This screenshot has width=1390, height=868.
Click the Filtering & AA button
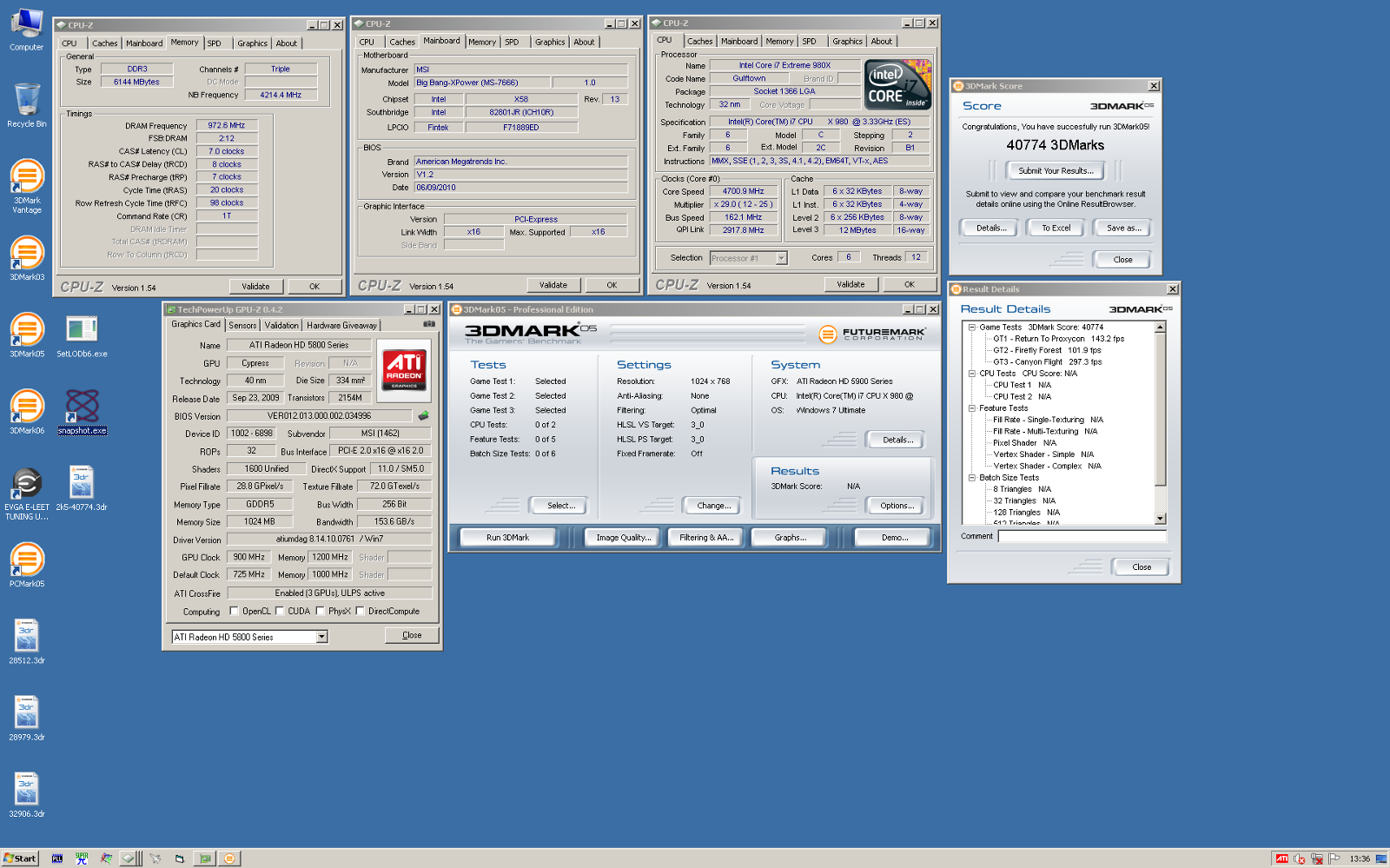tap(707, 538)
